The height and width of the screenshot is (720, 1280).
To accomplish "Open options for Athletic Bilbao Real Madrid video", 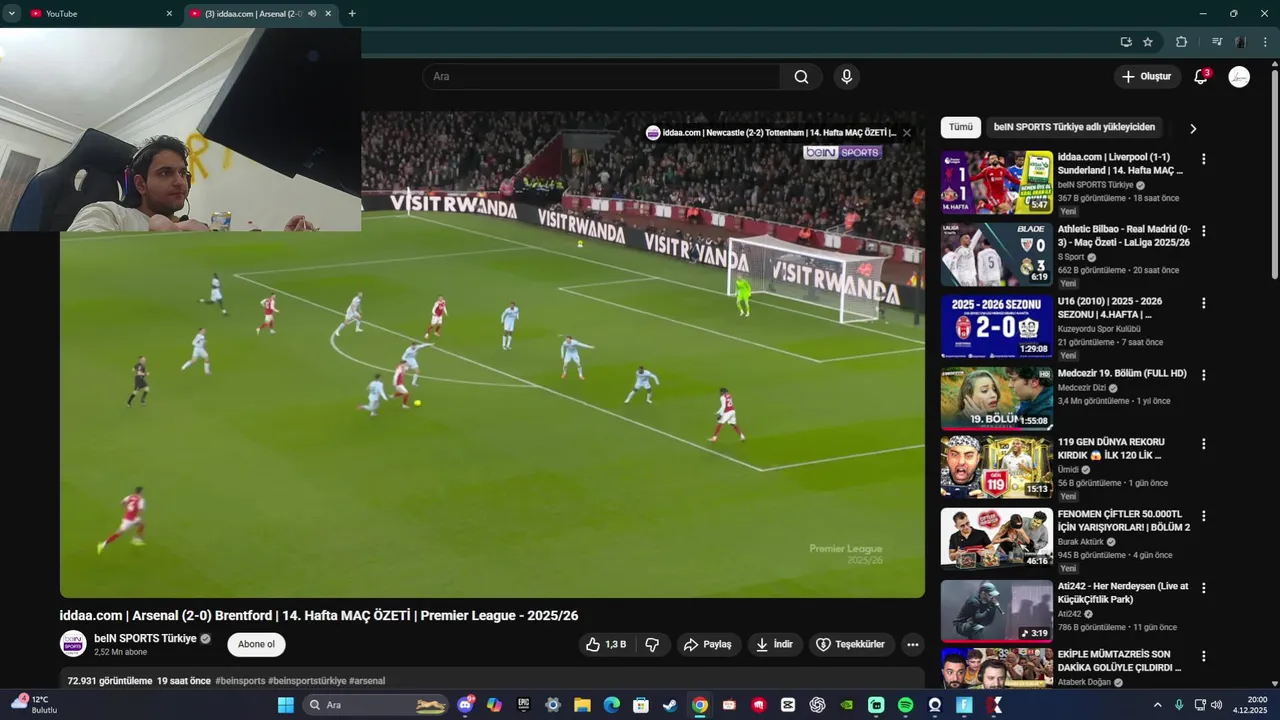I will click(x=1204, y=231).
